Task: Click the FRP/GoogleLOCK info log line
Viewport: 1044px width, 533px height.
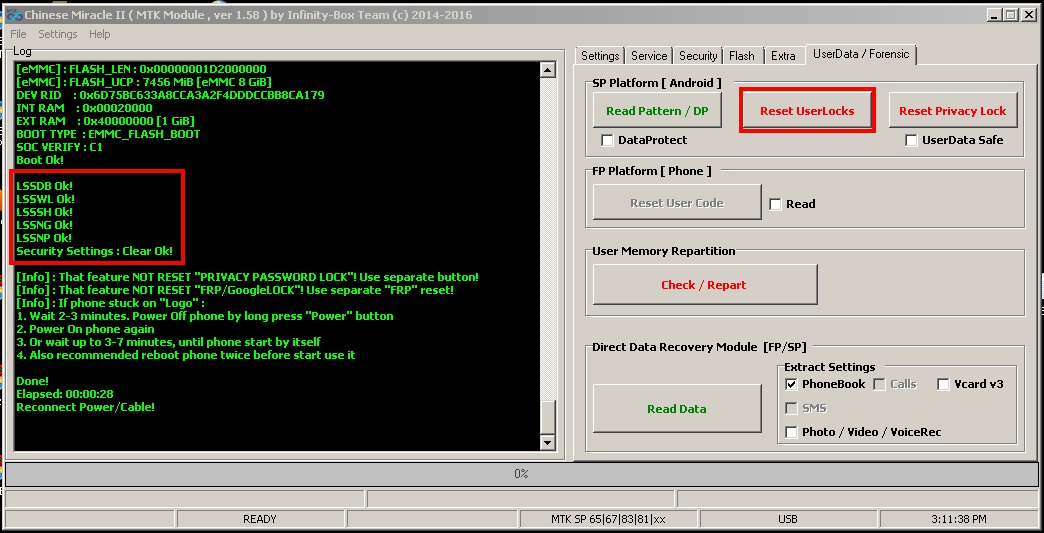Action: click(x=236, y=290)
